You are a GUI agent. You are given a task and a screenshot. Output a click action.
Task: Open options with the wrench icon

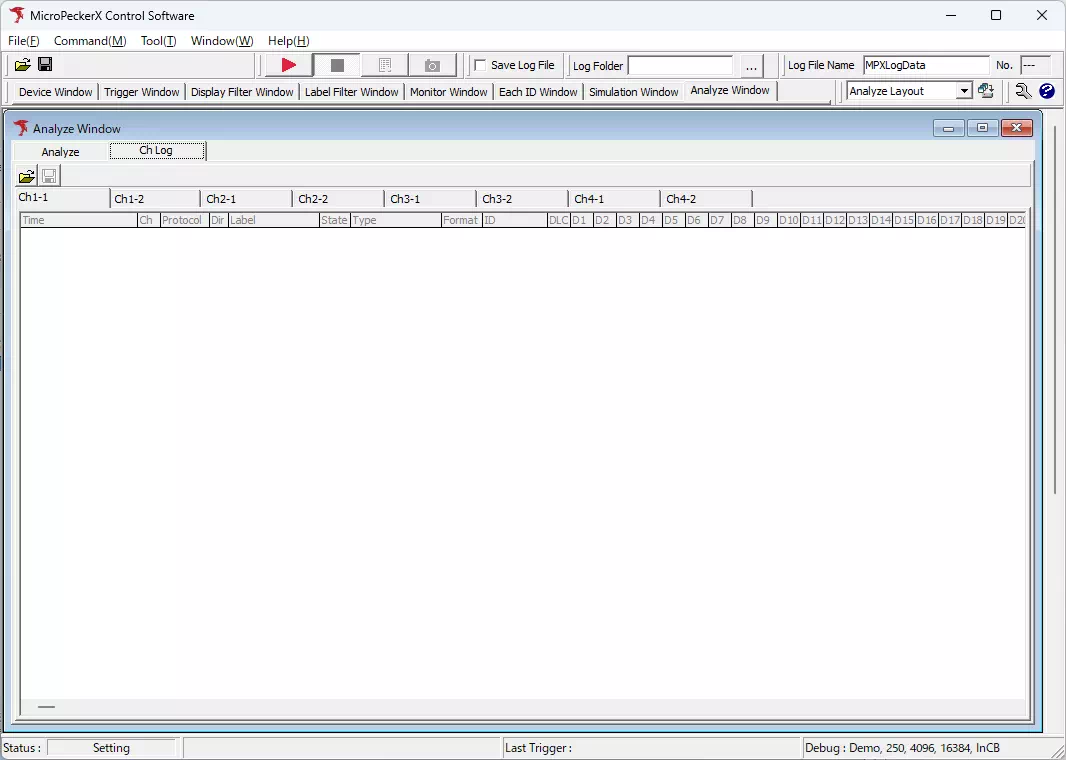pyautogui.click(x=1022, y=91)
